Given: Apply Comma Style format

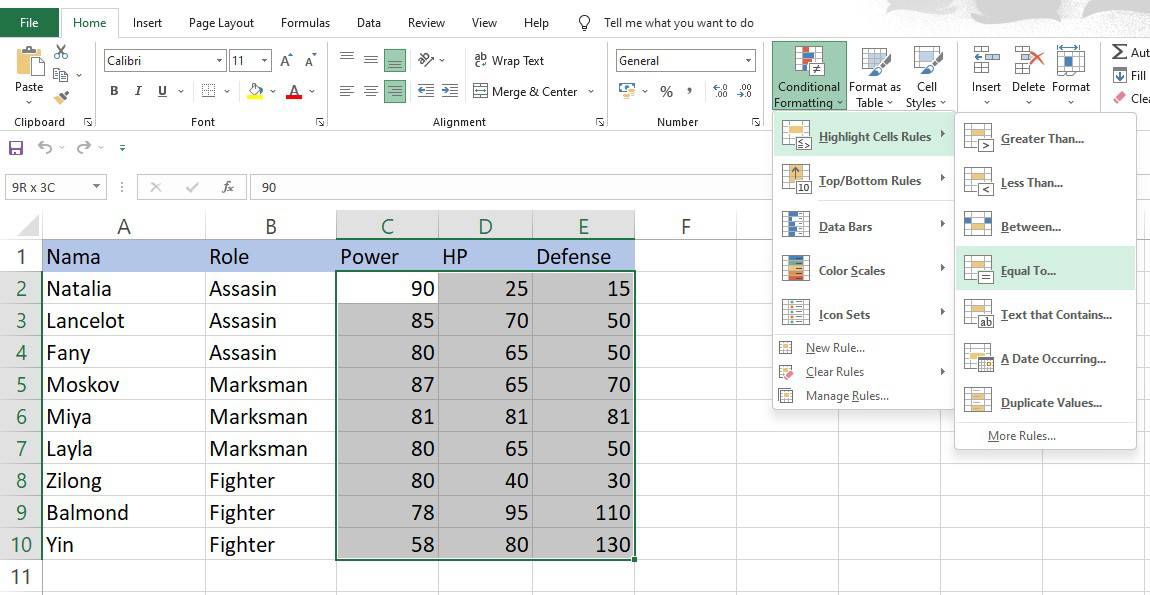Looking at the screenshot, I should [689, 92].
